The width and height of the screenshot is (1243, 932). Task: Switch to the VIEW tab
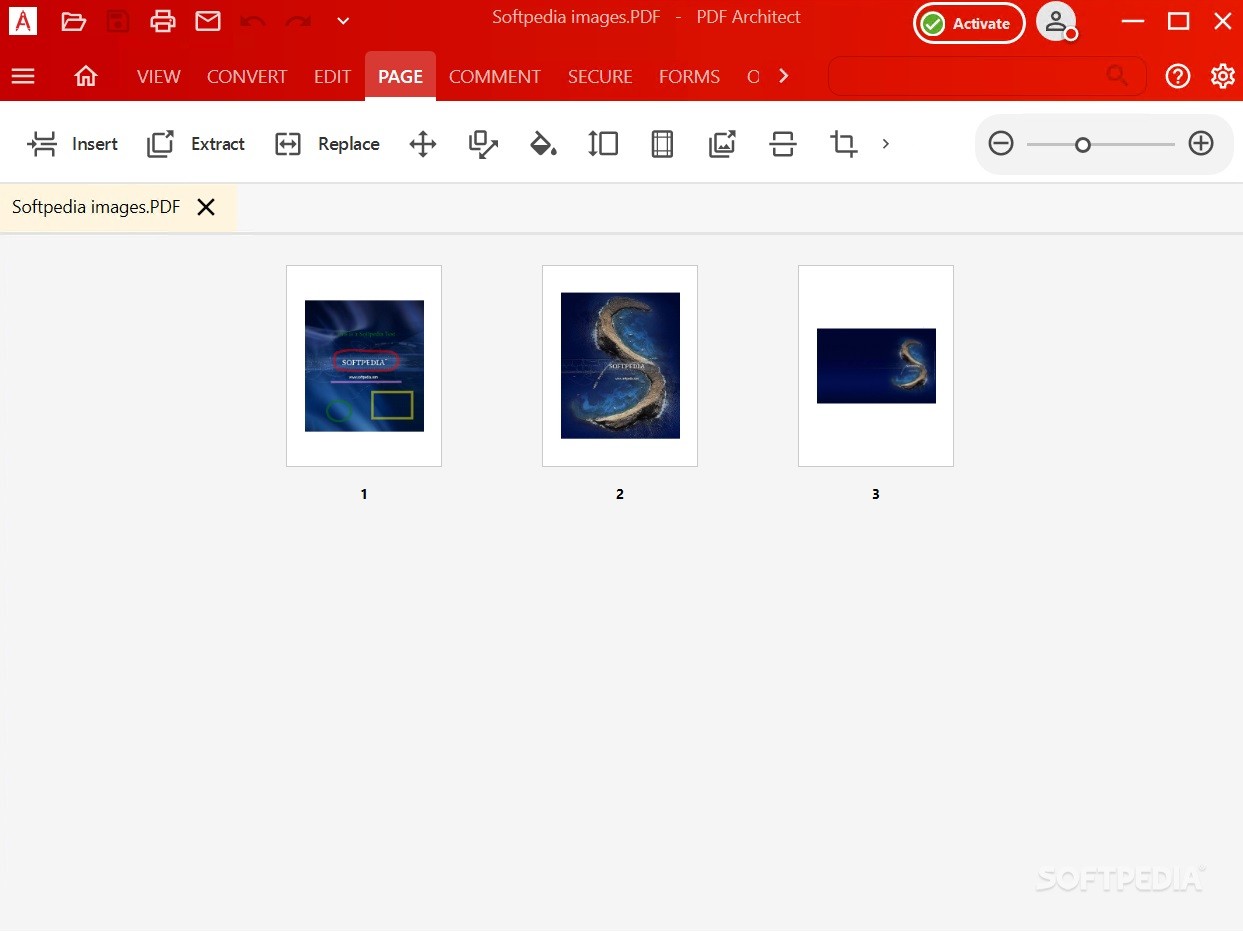pos(159,77)
